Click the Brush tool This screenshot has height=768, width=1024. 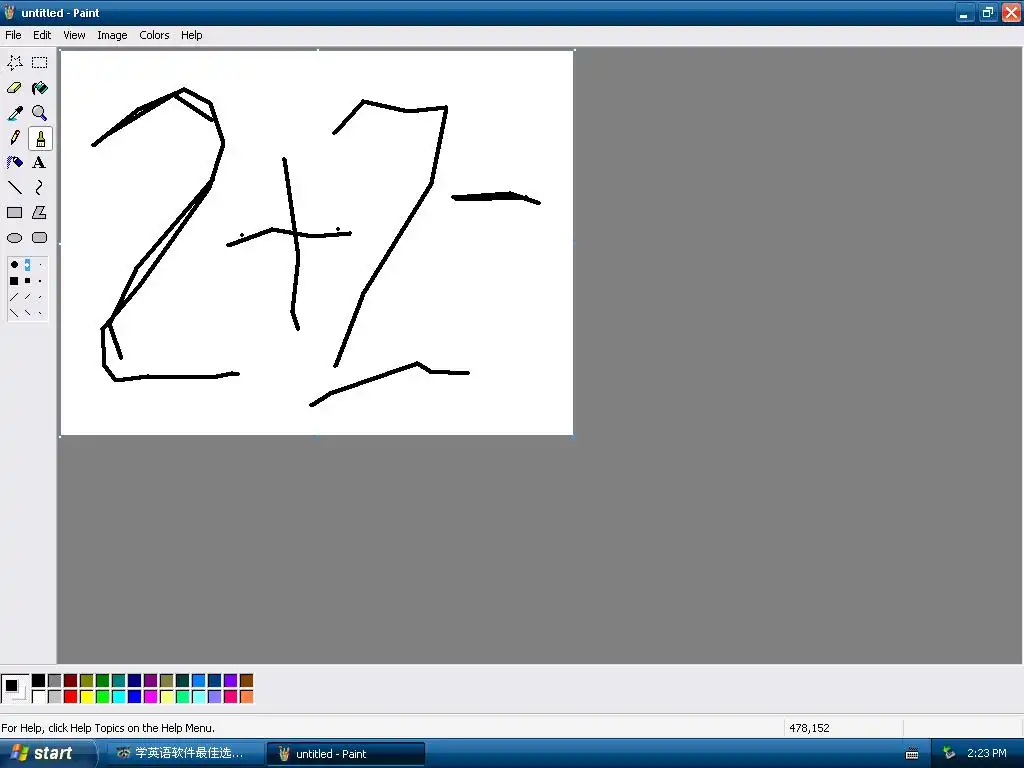click(40, 138)
